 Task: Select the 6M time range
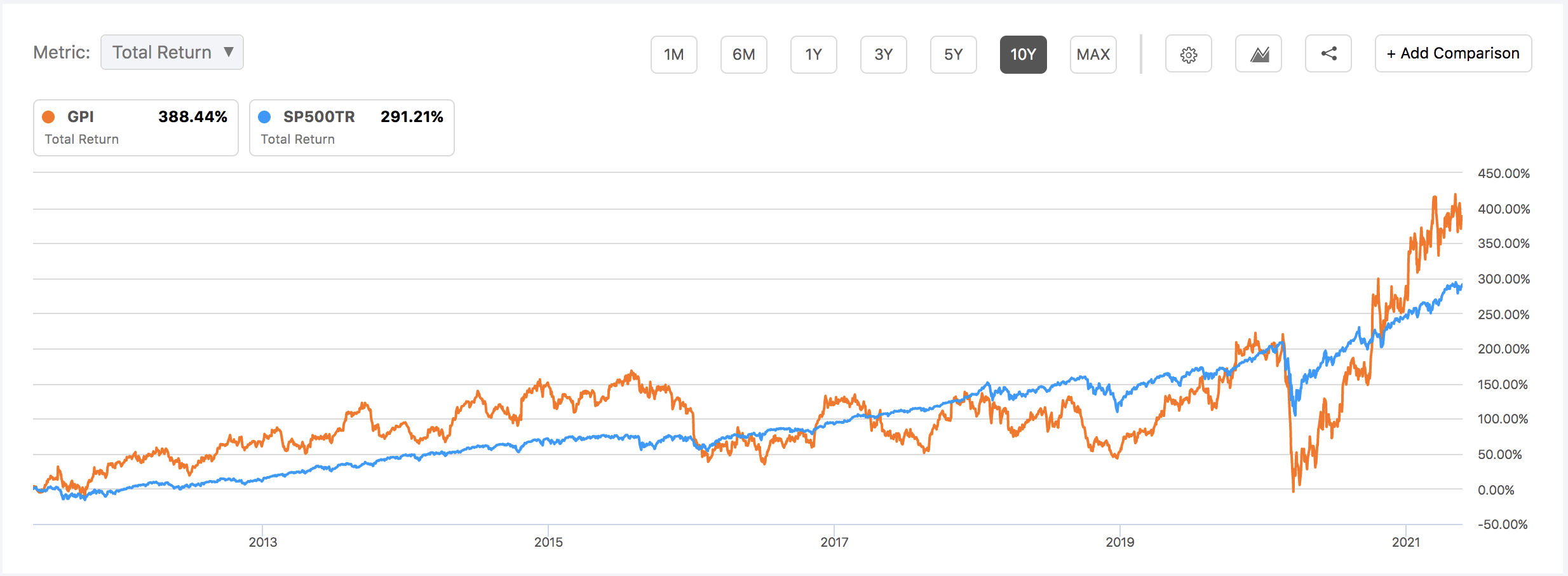744,55
